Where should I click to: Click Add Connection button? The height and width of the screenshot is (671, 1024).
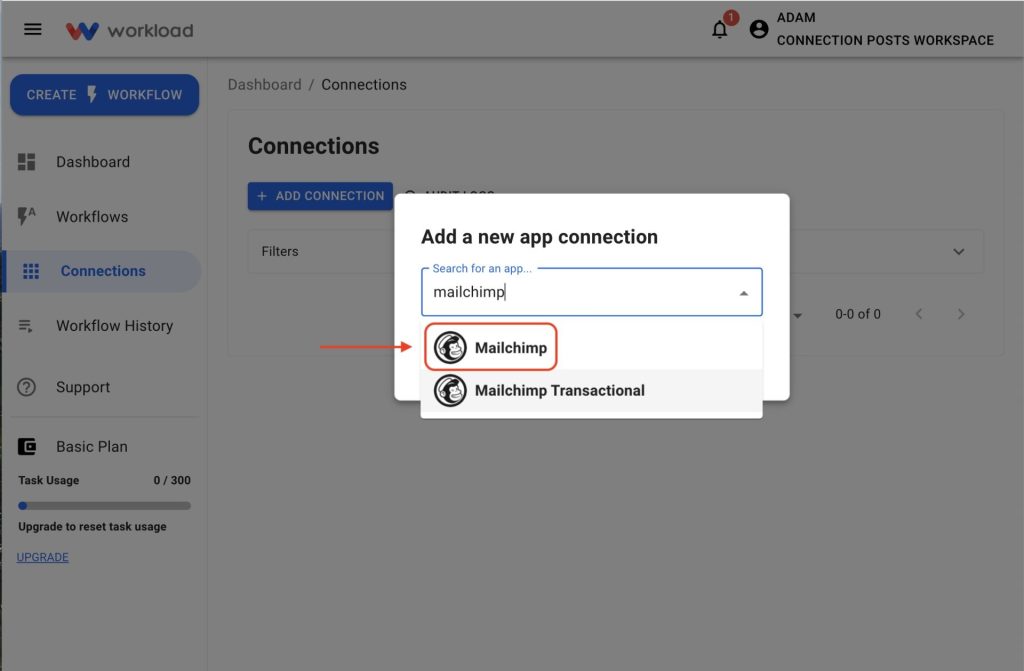(320, 196)
